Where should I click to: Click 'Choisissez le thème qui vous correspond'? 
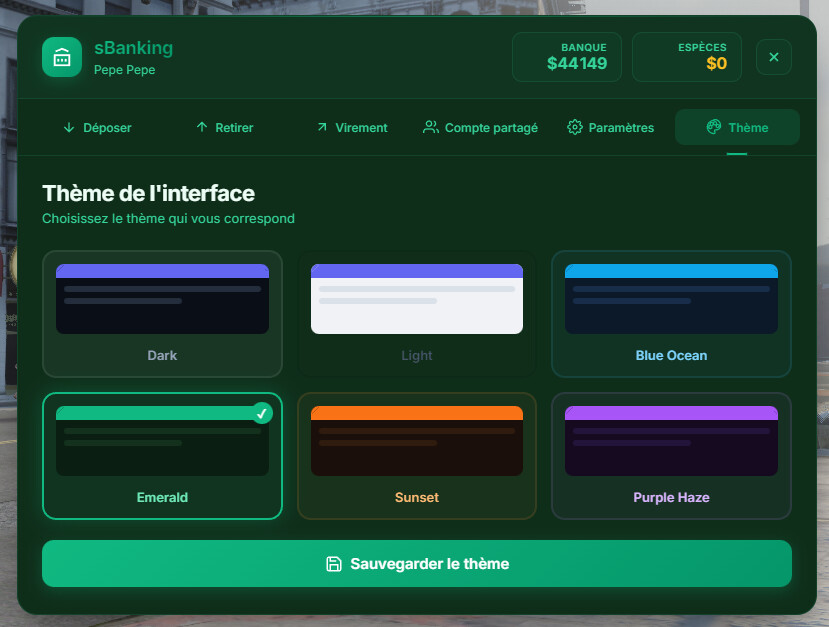[169, 218]
